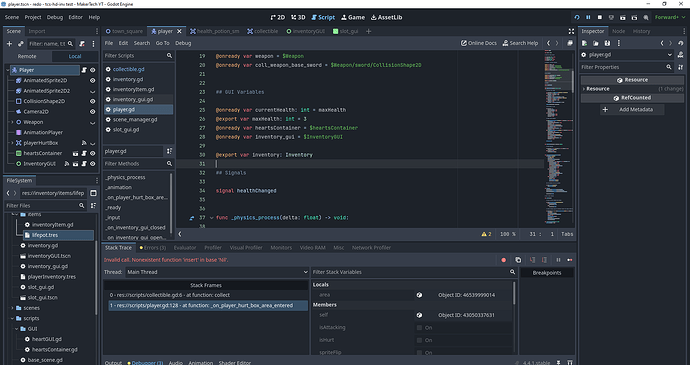The image size is (690, 365).
Task: Sort files icon beside Filter Files
Action: (93, 206)
